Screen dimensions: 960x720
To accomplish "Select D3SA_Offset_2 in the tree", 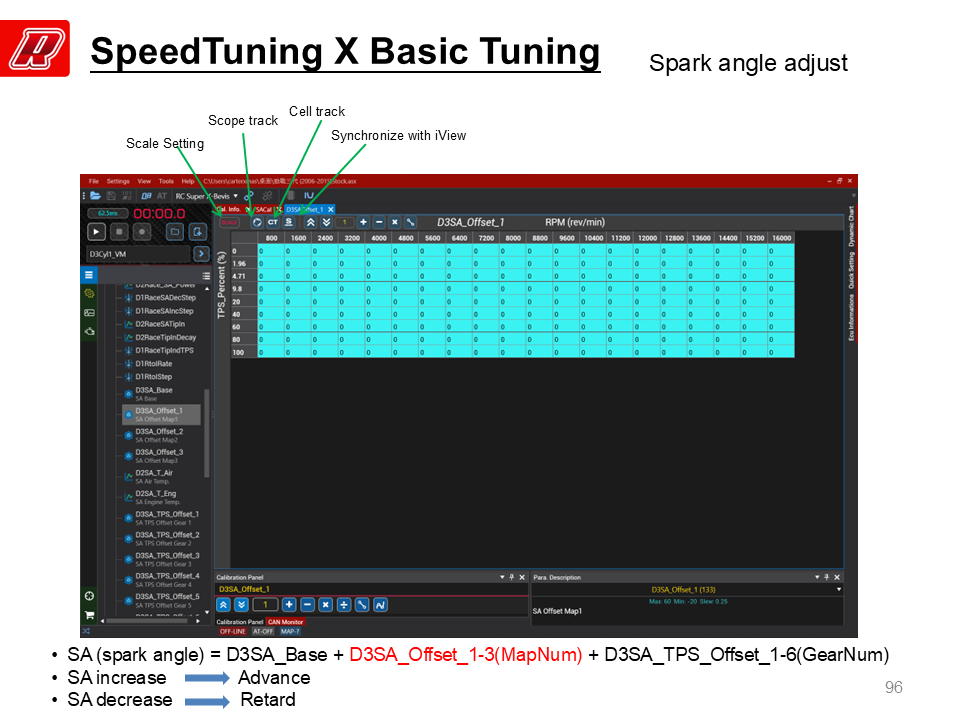I will (x=159, y=435).
